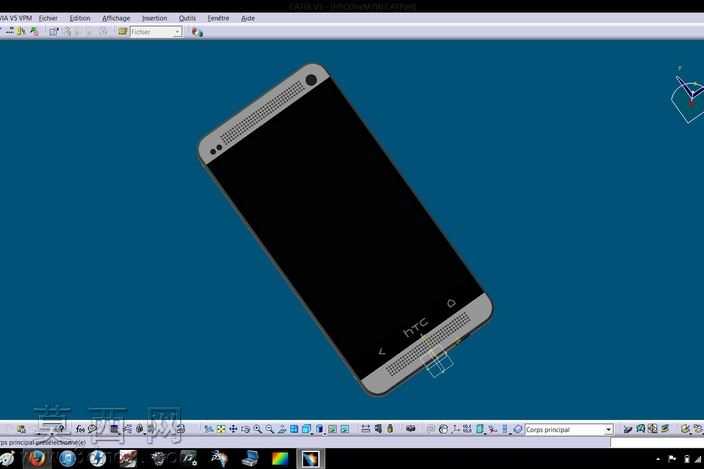Open the Corps principal body dropdown
704x469 pixels.
(x=569, y=430)
